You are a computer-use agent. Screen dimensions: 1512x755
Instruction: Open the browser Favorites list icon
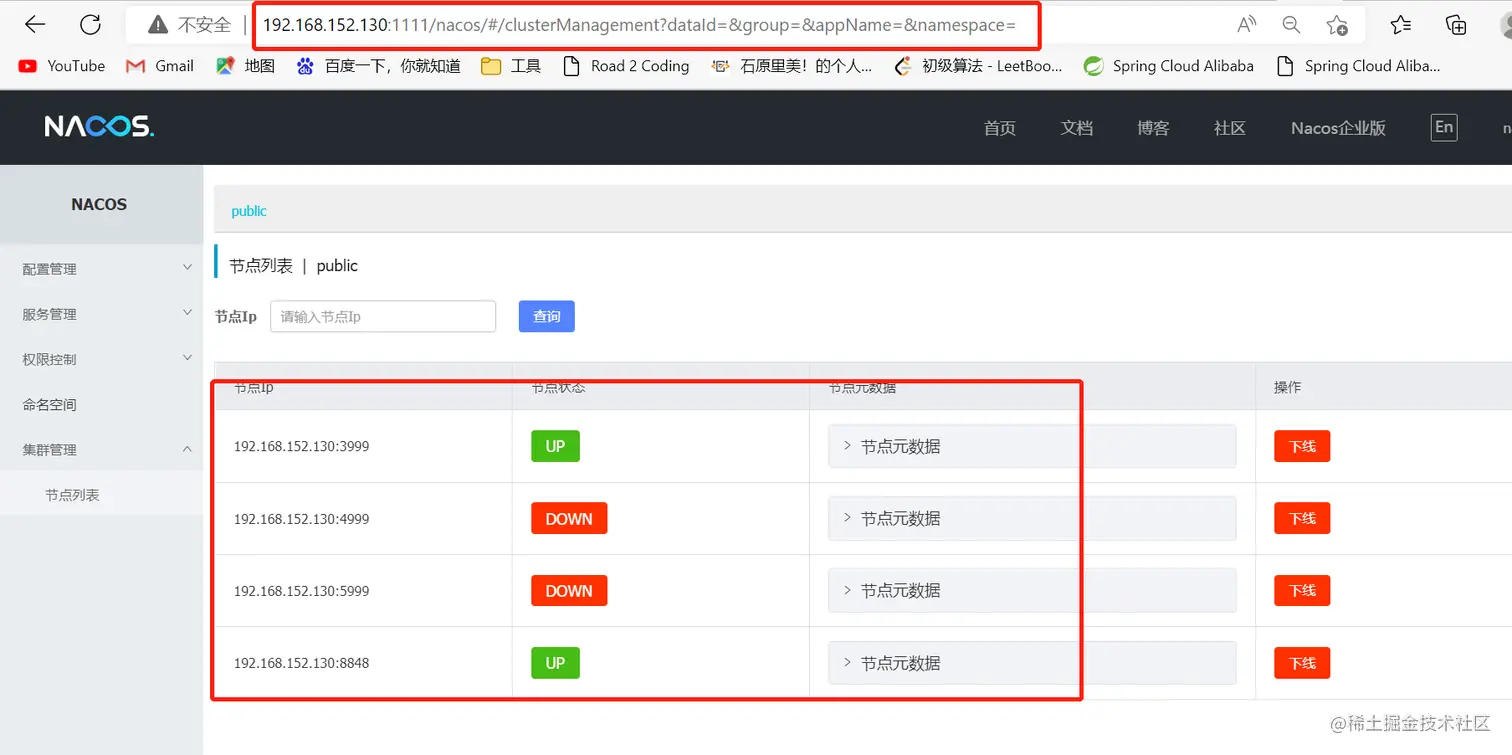pyautogui.click(x=1401, y=25)
